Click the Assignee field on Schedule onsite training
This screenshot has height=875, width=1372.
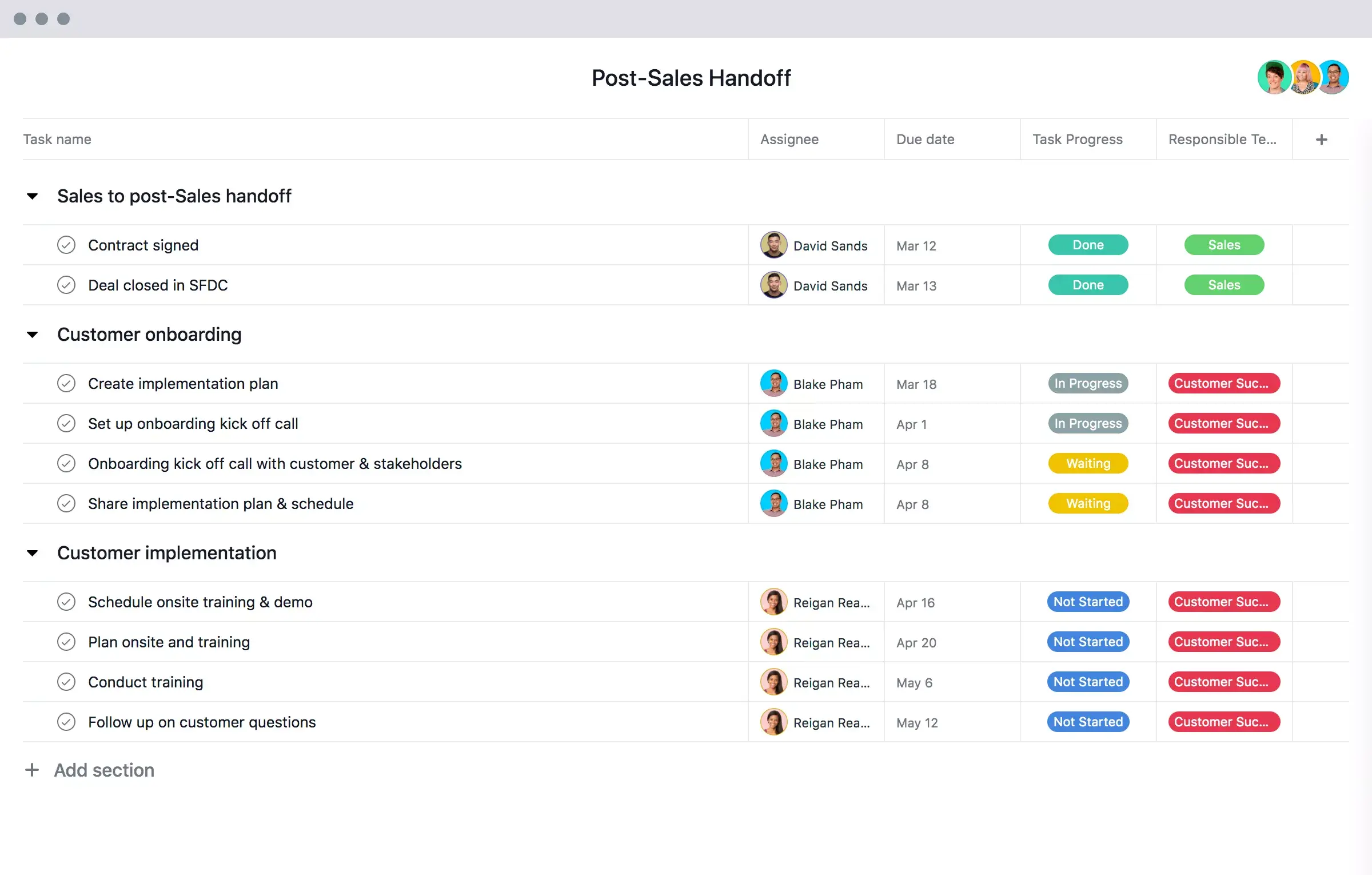coord(815,601)
